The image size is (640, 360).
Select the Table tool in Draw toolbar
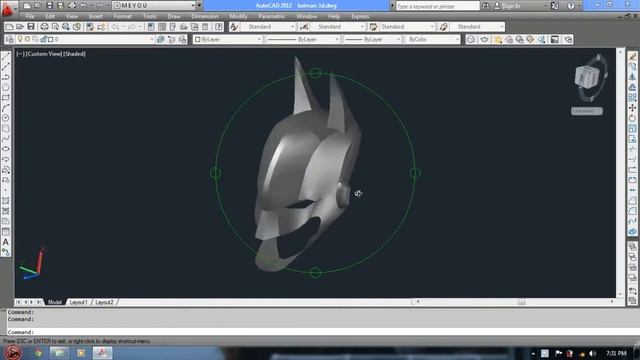(x=6, y=231)
